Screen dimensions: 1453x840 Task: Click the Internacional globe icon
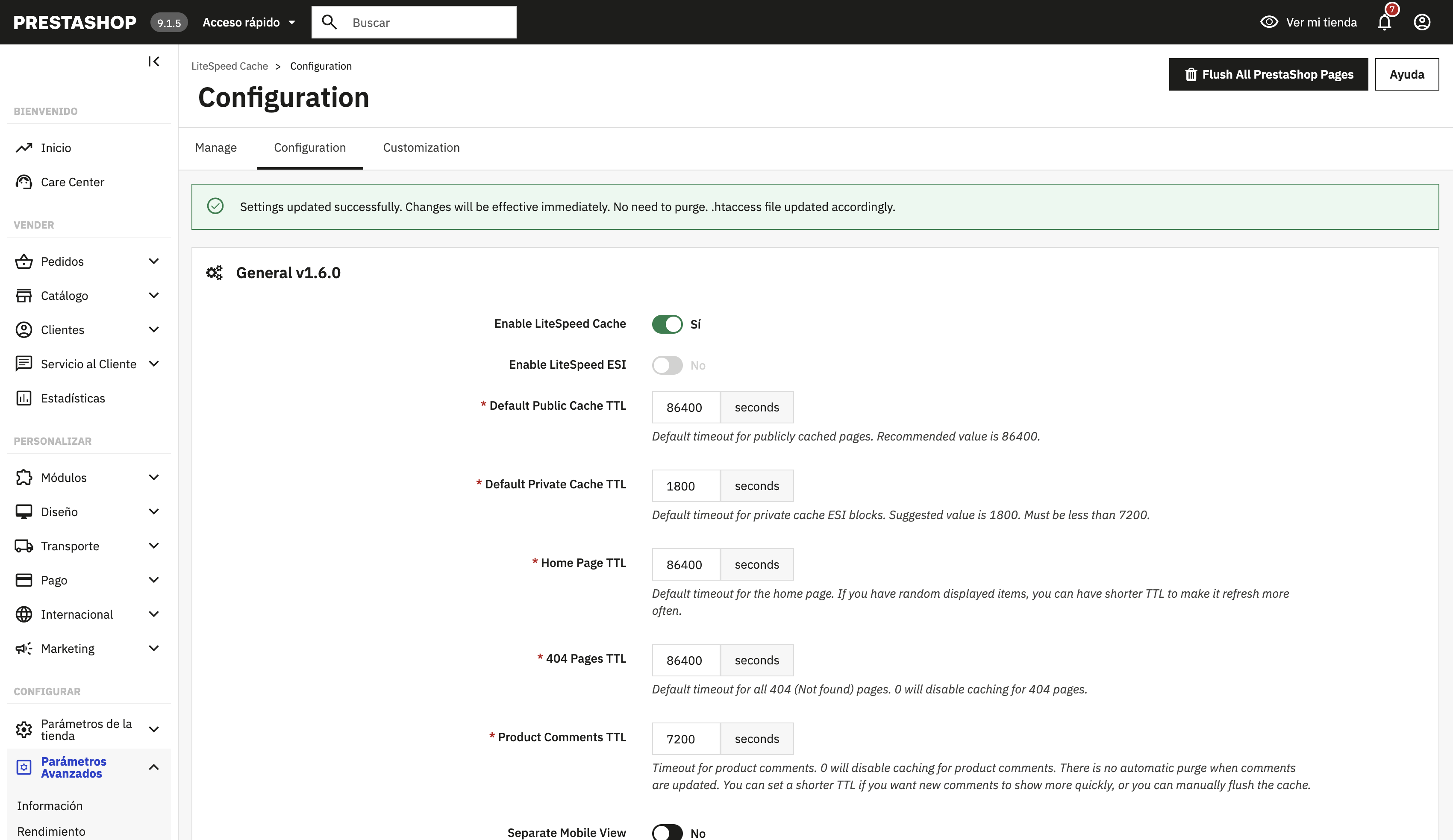pos(24,614)
